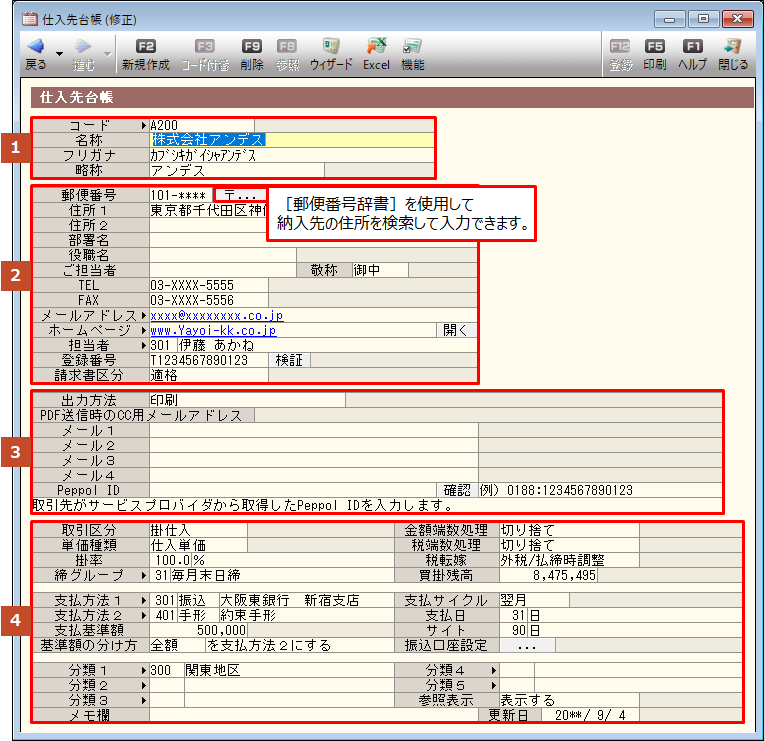The height and width of the screenshot is (741, 764).
Task: Open the 機能 functions icon
Action: coord(412,47)
